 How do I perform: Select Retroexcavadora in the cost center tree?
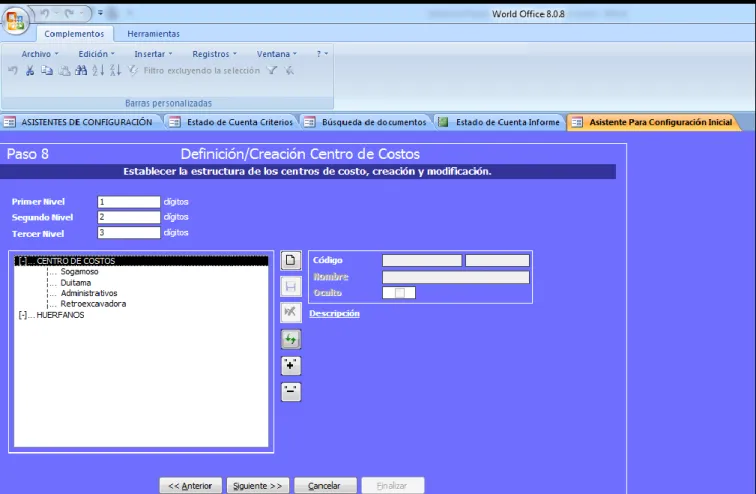pyautogui.click(x=93, y=304)
